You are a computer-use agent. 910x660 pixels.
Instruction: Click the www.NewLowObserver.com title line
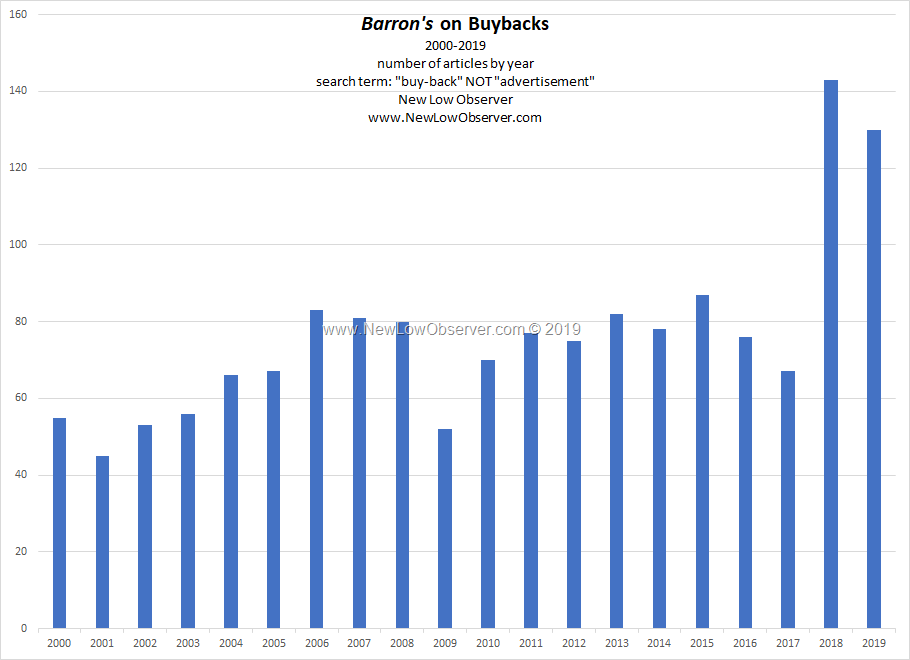click(455, 117)
